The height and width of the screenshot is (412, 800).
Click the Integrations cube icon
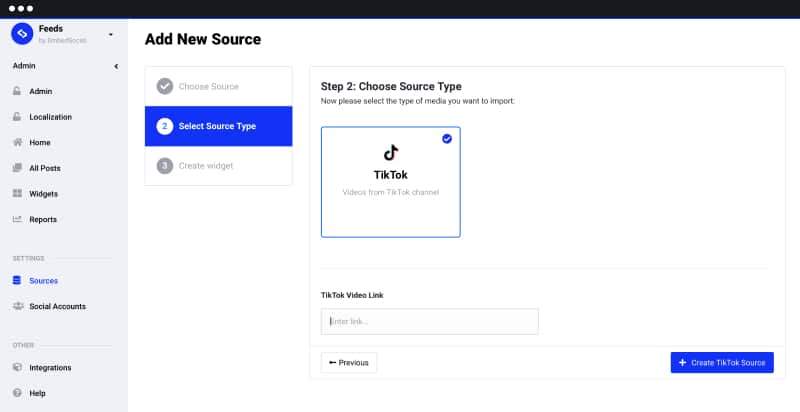[17, 367]
